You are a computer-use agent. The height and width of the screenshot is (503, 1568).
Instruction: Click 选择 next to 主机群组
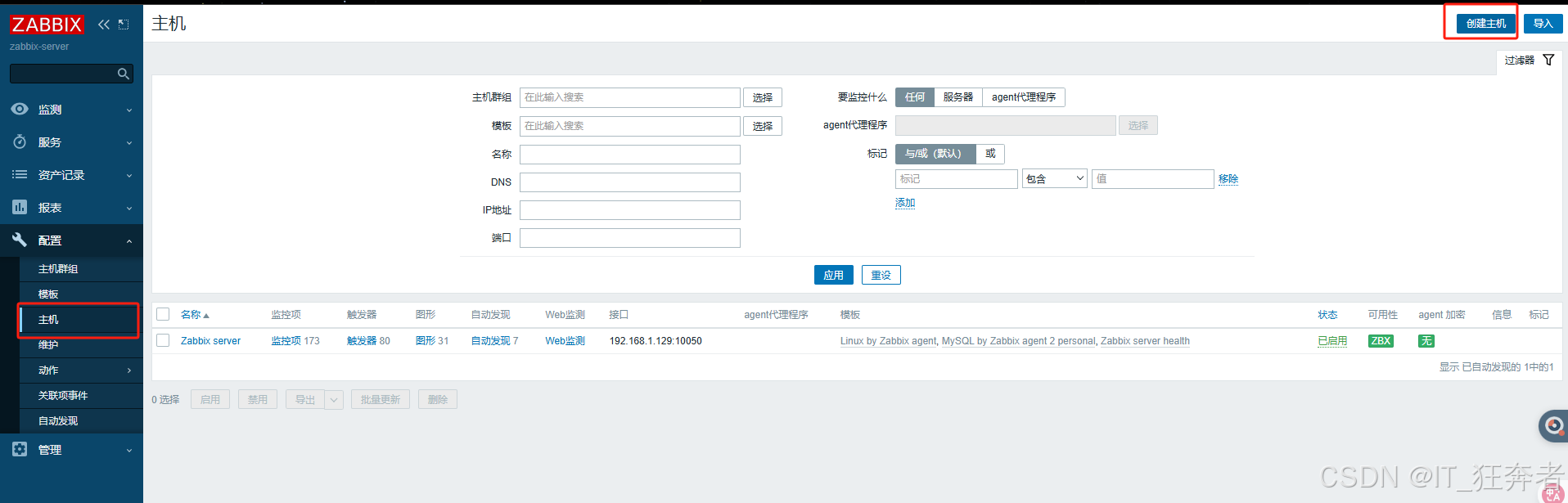pyautogui.click(x=763, y=97)
